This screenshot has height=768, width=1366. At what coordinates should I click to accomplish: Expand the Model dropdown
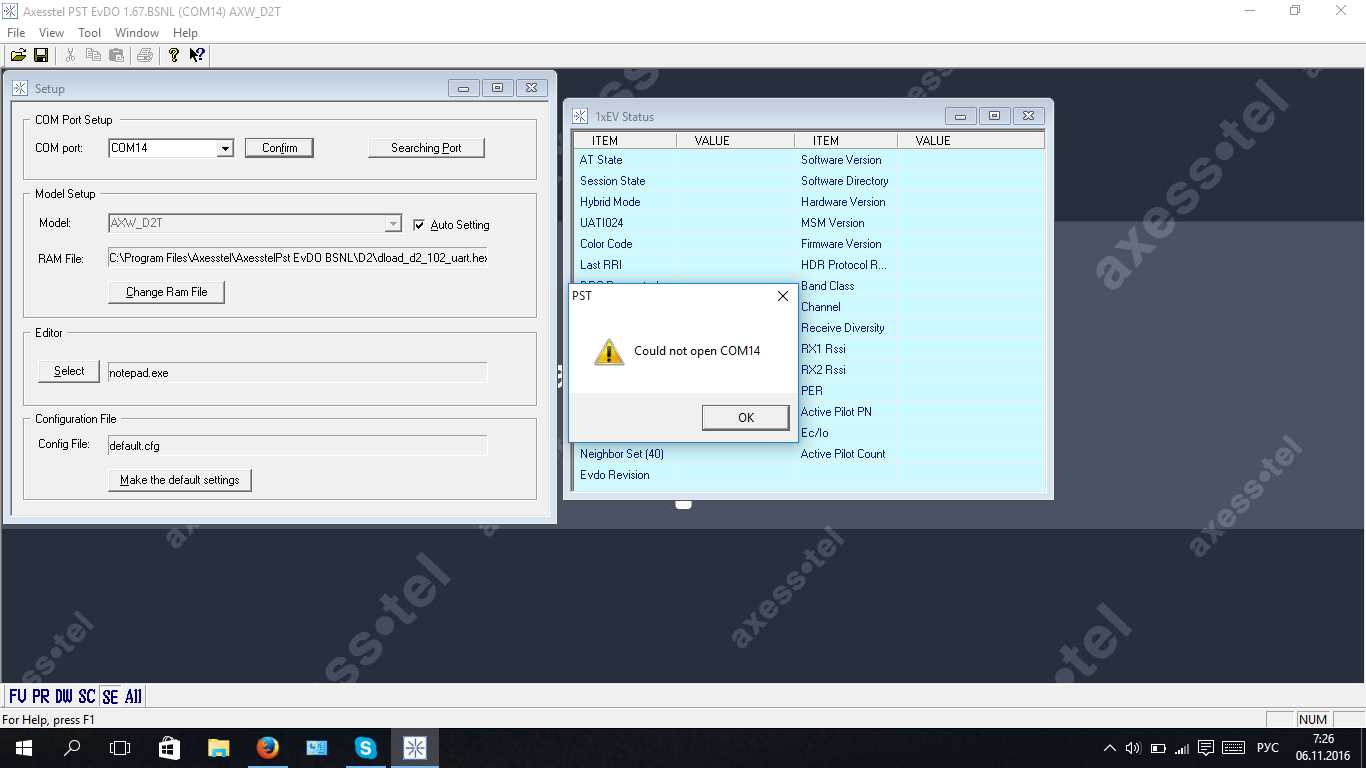click(x=393, y=224)
